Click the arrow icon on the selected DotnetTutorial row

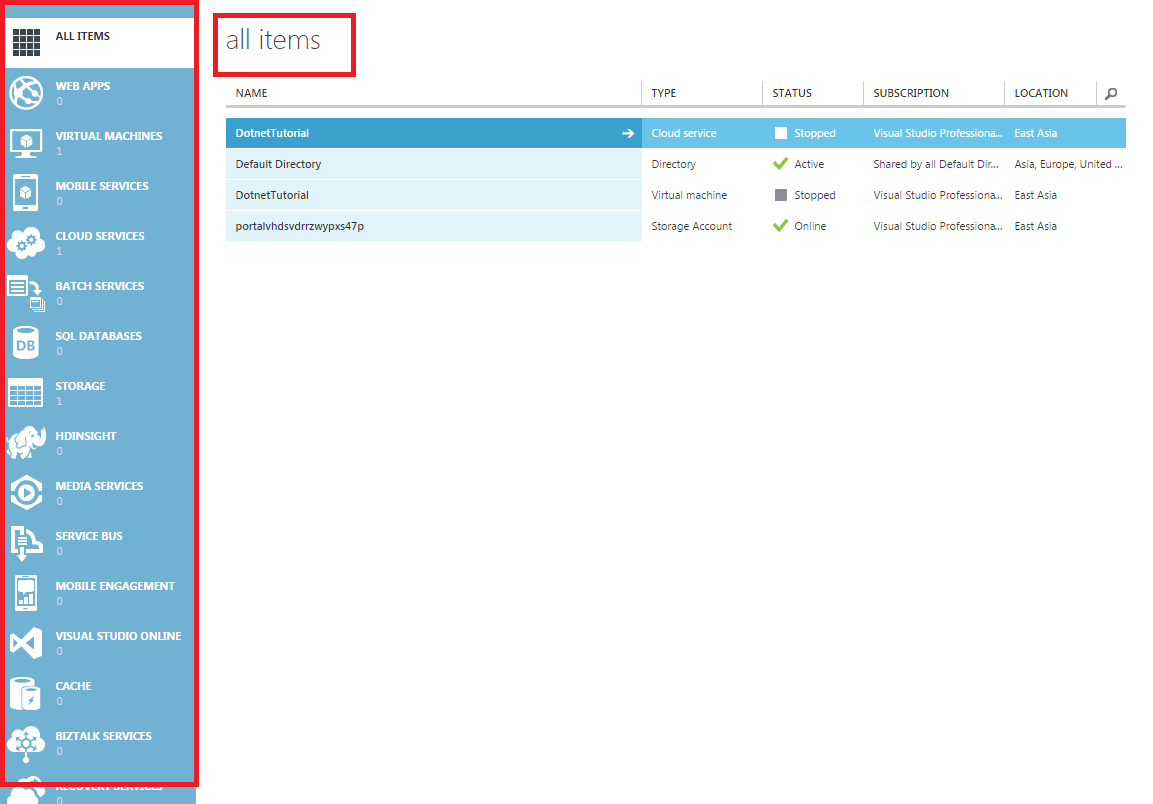tap(628, 133)
